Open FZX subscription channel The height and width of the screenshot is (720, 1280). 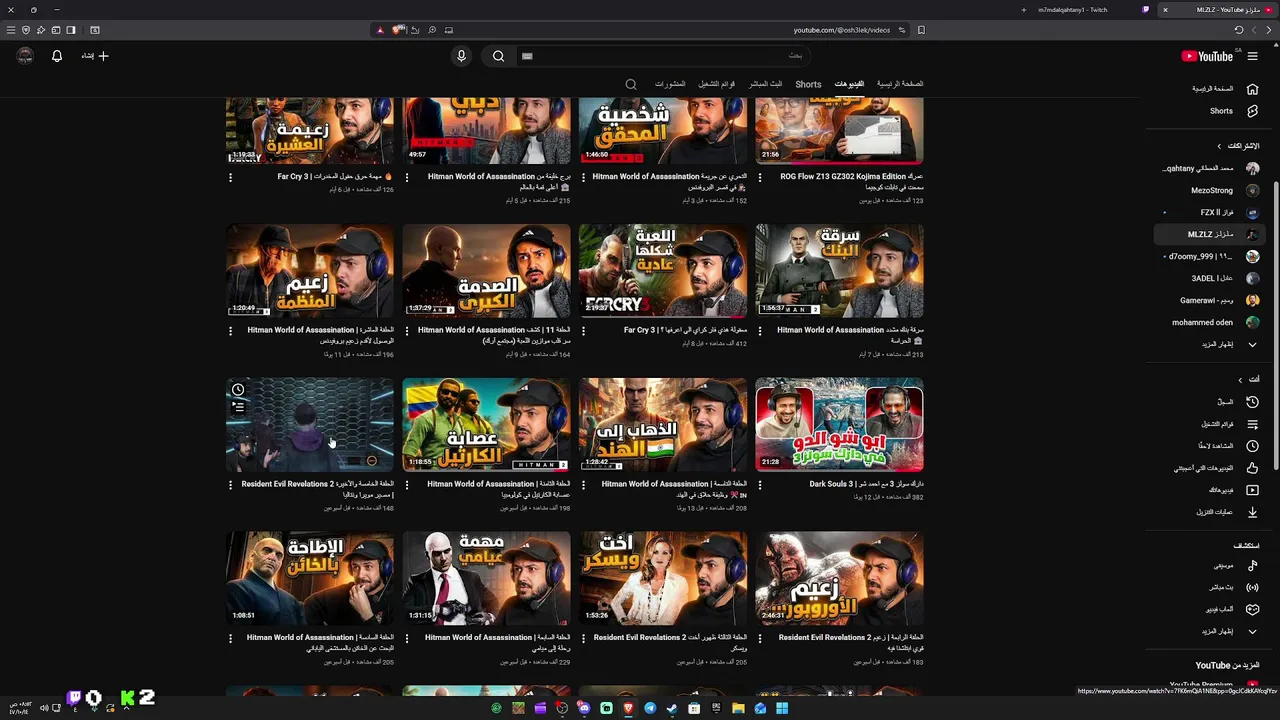1210,212
